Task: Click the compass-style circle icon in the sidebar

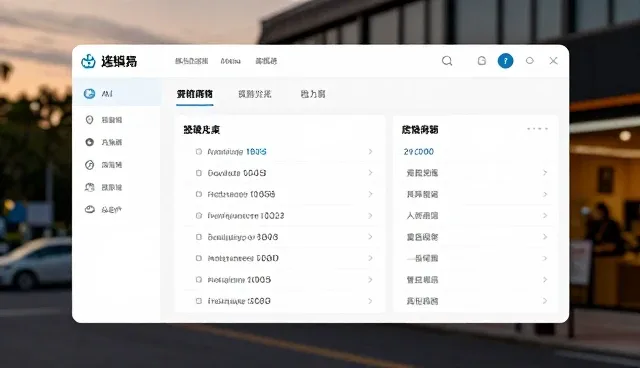Action: (90, 165)
